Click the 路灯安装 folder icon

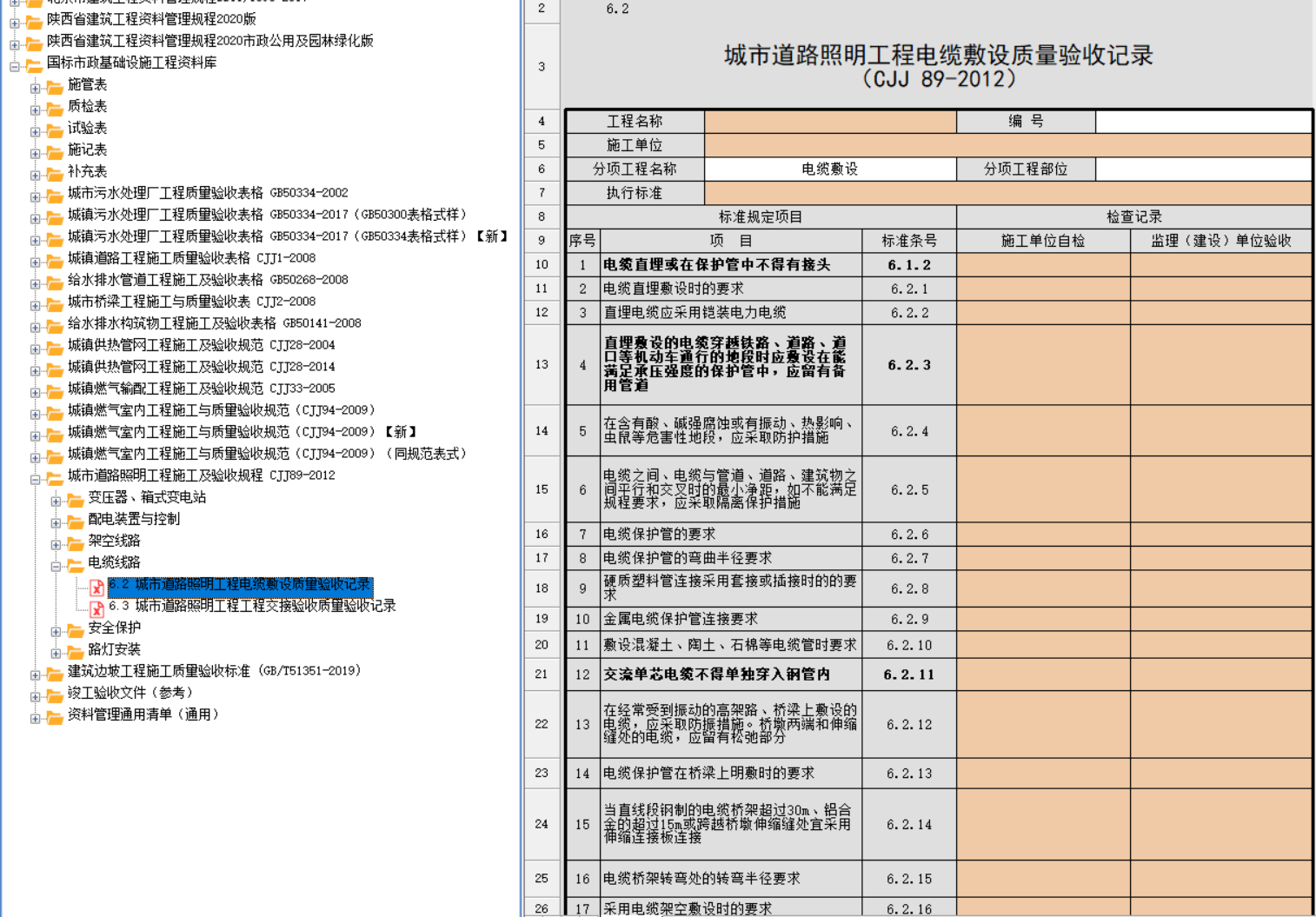pyautogui.click(x=76, y=651)
